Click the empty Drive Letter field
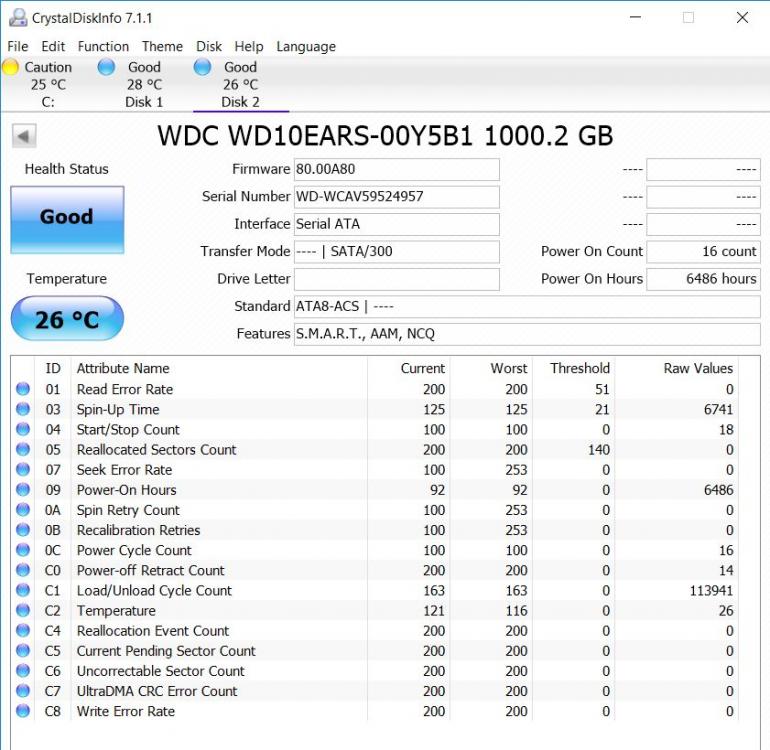Viewport: 770px width, 750px height. pyautogui.click(x=396, y=279)
